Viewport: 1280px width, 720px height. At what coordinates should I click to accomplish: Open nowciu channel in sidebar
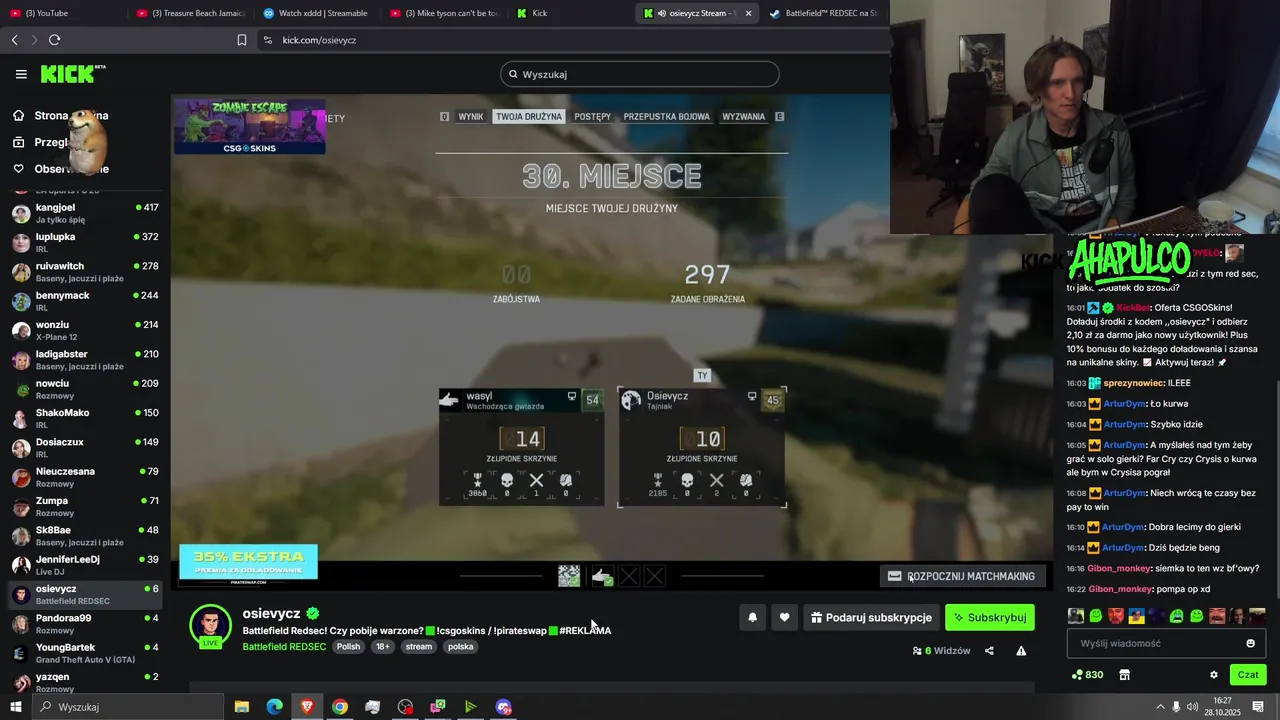click(85, 389)
